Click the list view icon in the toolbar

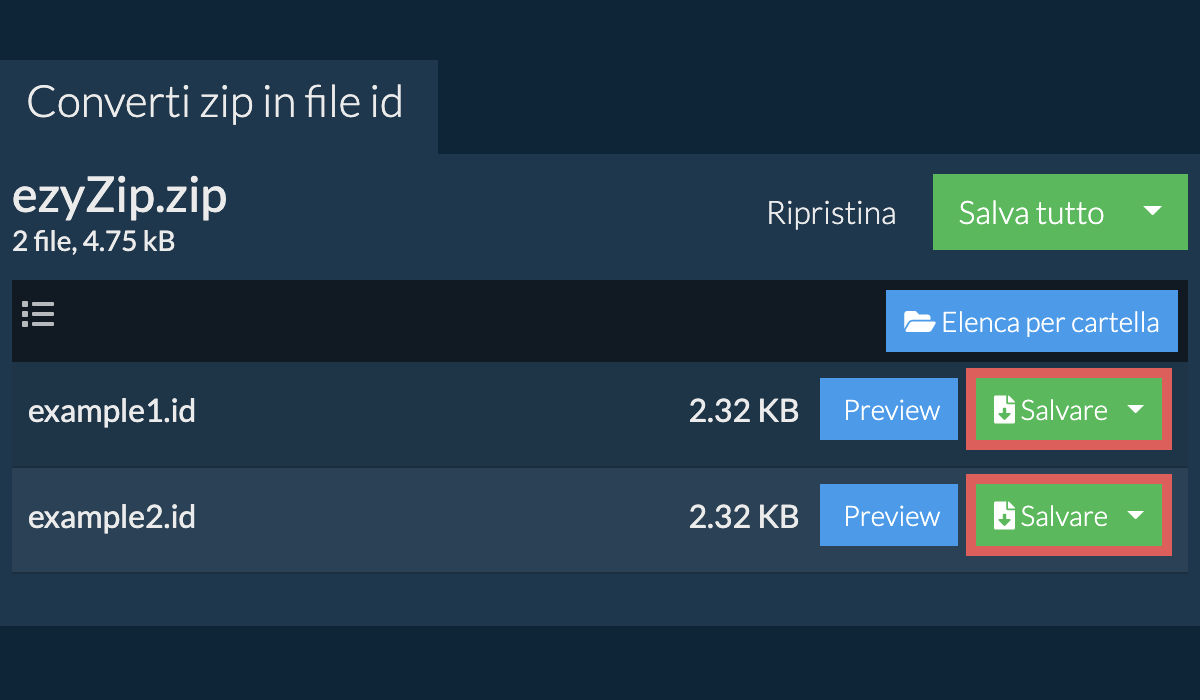pos(38,315)
